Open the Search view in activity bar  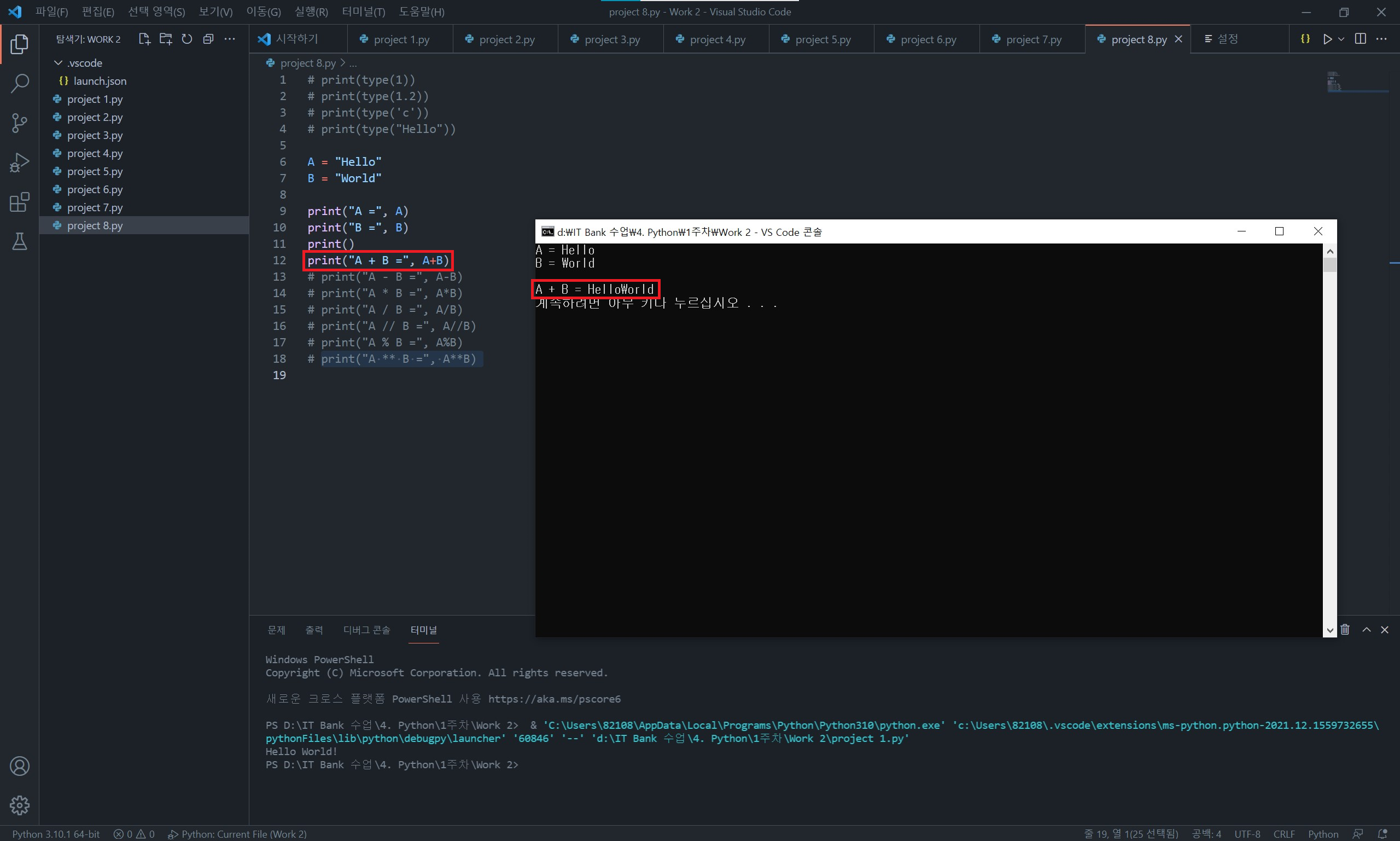19,83
